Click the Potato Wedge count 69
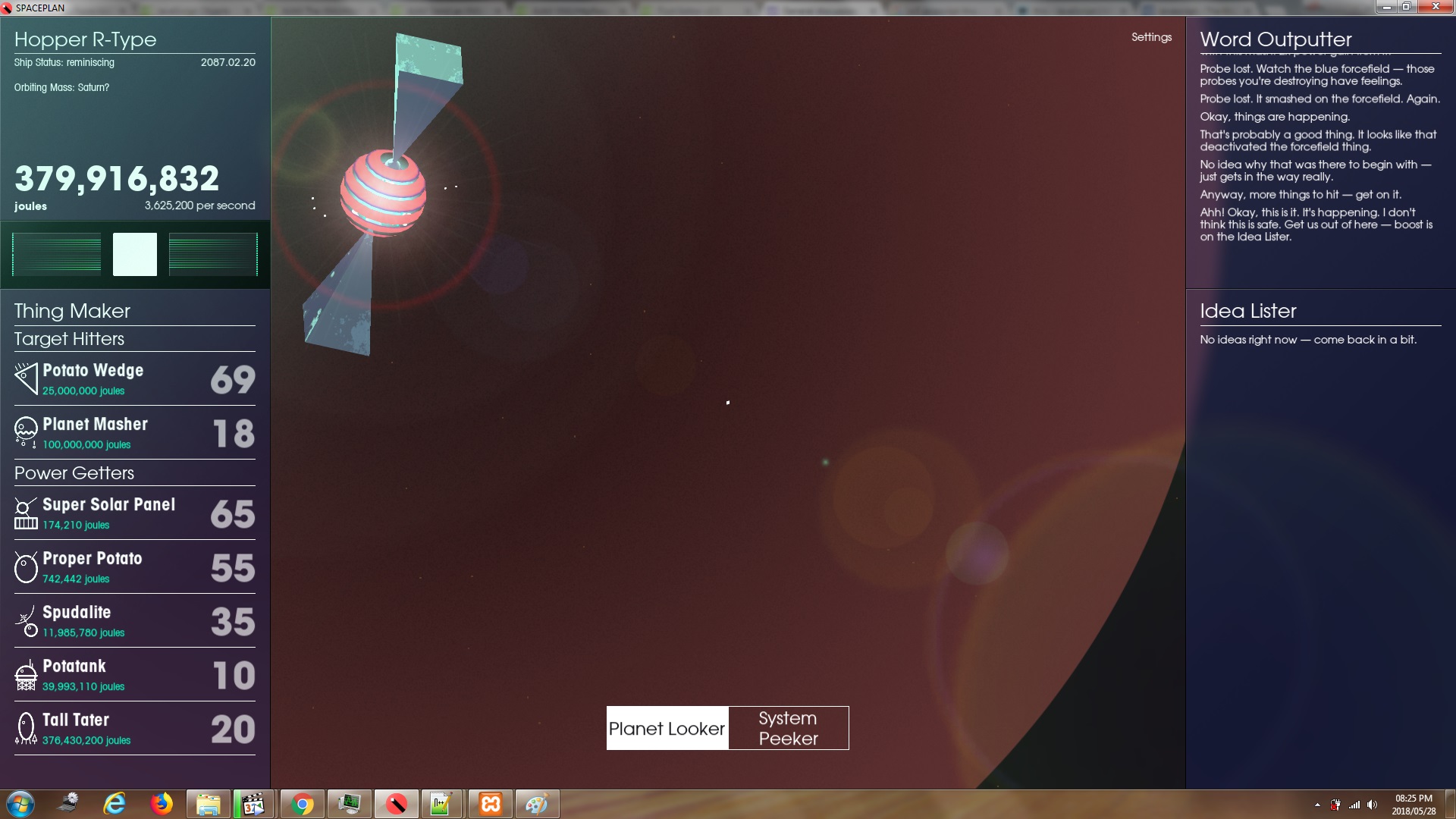The height and width of the screenshot is (819, 1456). (x=233, y=379)
